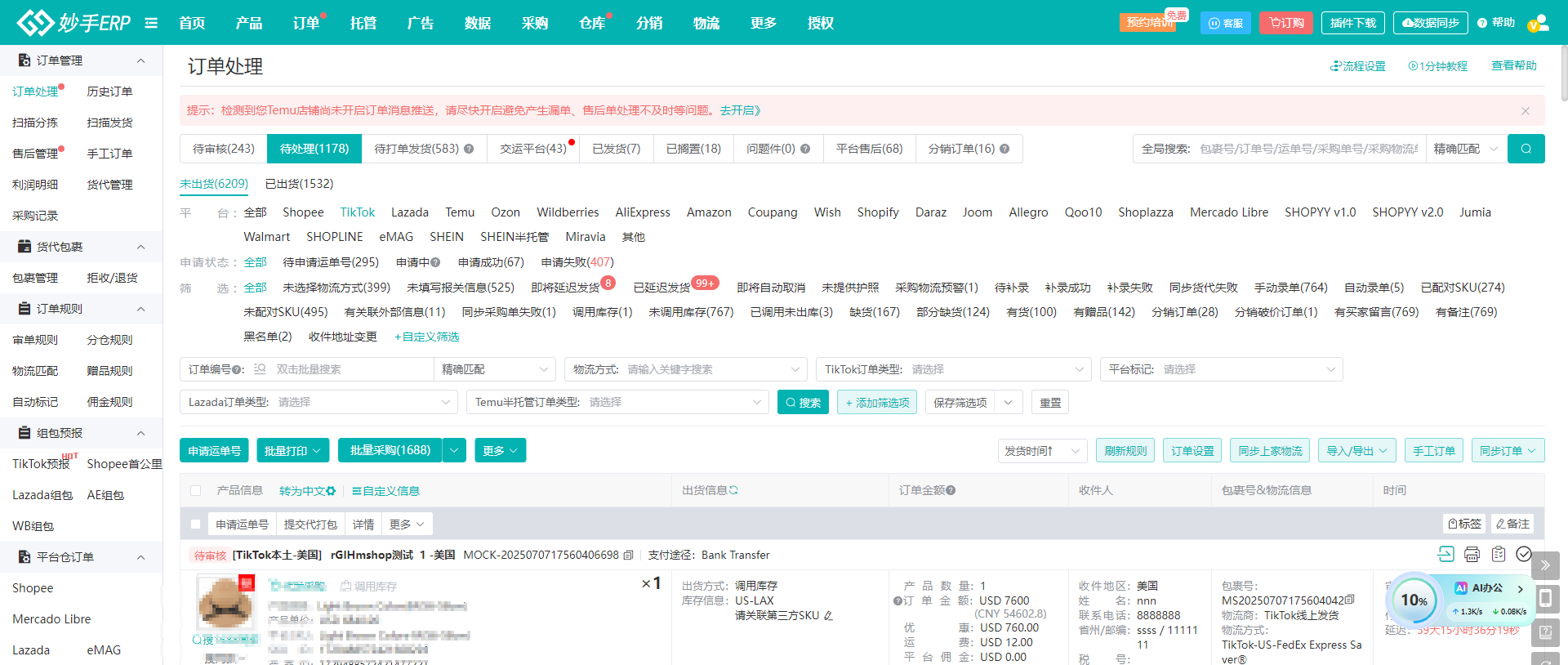1568x665 pixels.
Task: Click the print icon in the order row
Action: click(x=1472, y=555)
